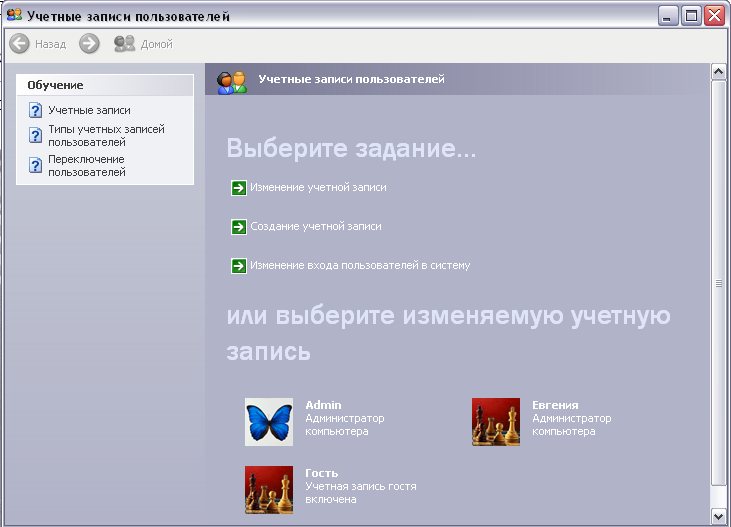
Task: Click the two-users icon in the page header
Action: coord(232,82)
